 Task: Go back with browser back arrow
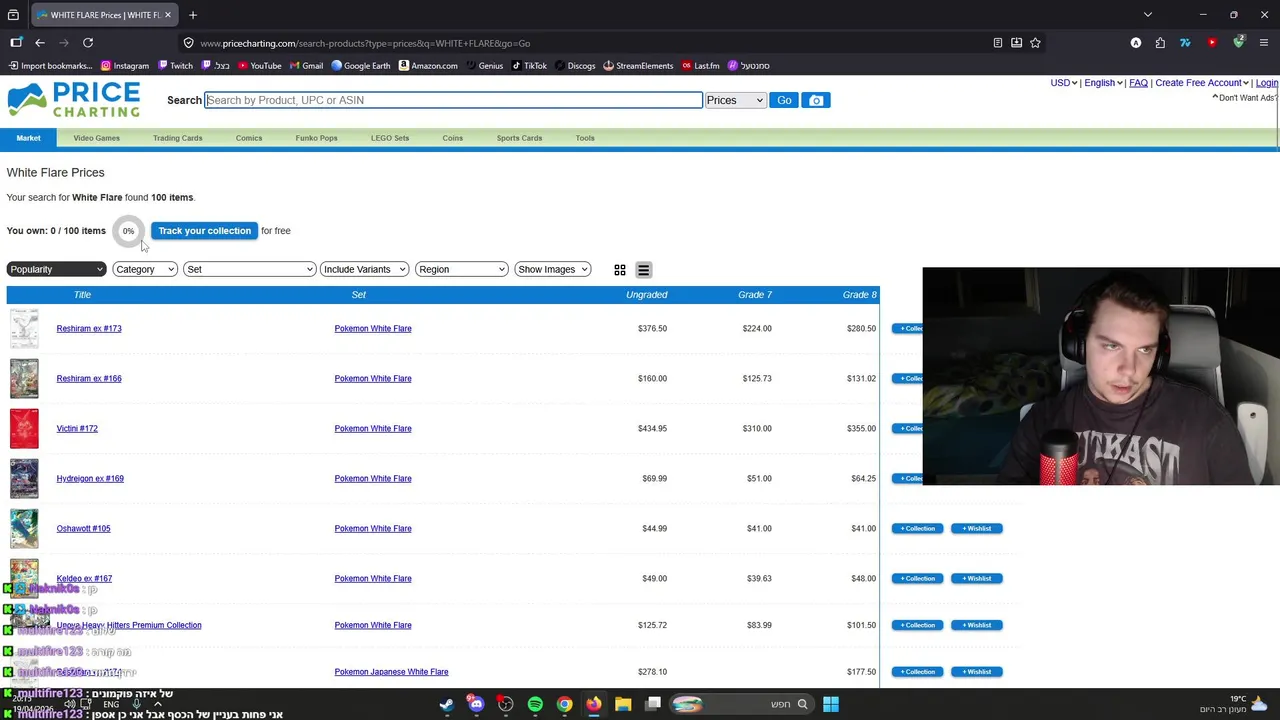pos(40,43)
